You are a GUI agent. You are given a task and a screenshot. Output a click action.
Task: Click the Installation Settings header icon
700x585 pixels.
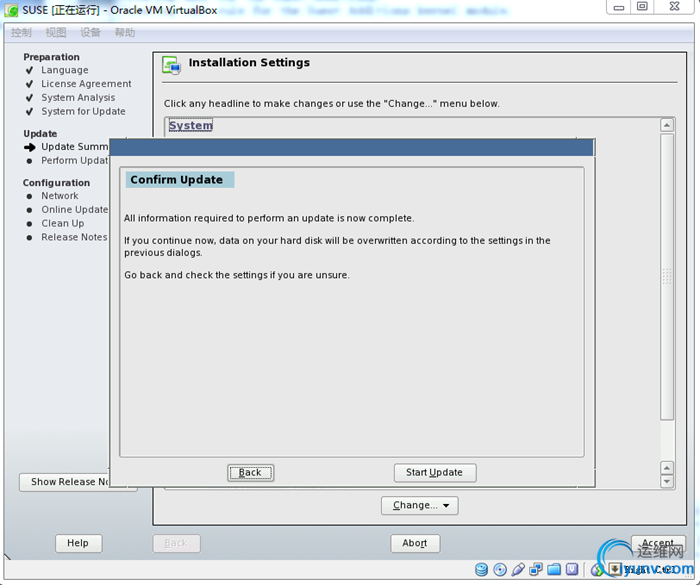point(171,65)
